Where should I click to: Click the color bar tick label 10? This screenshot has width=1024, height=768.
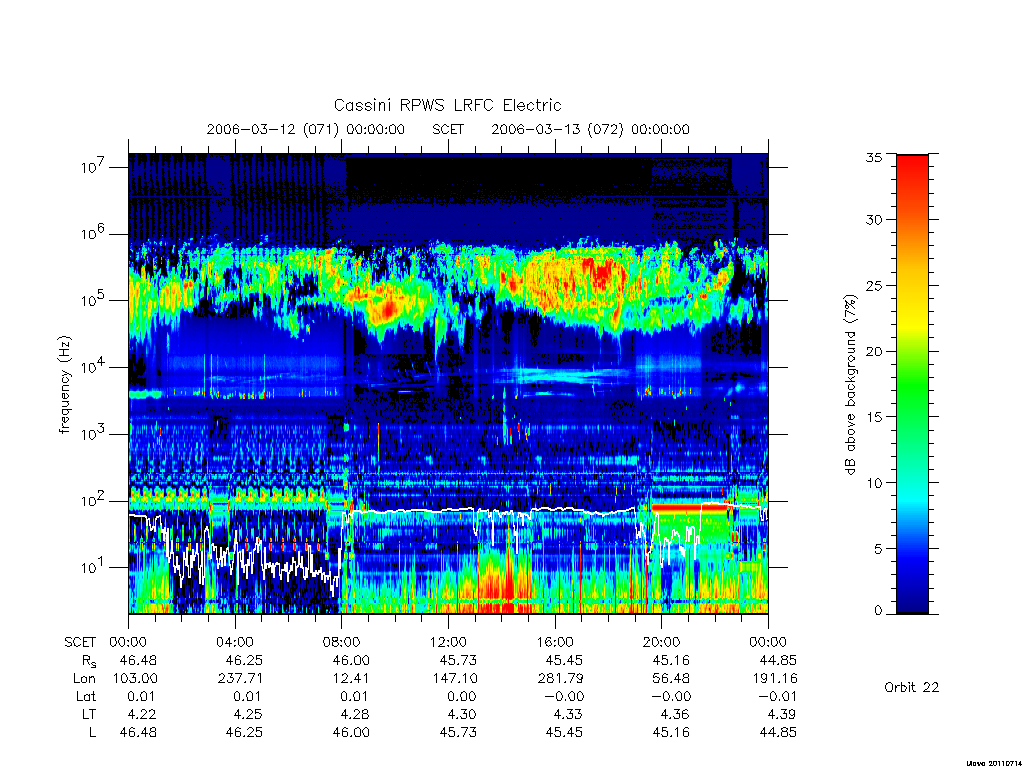(x=874, y=483)
